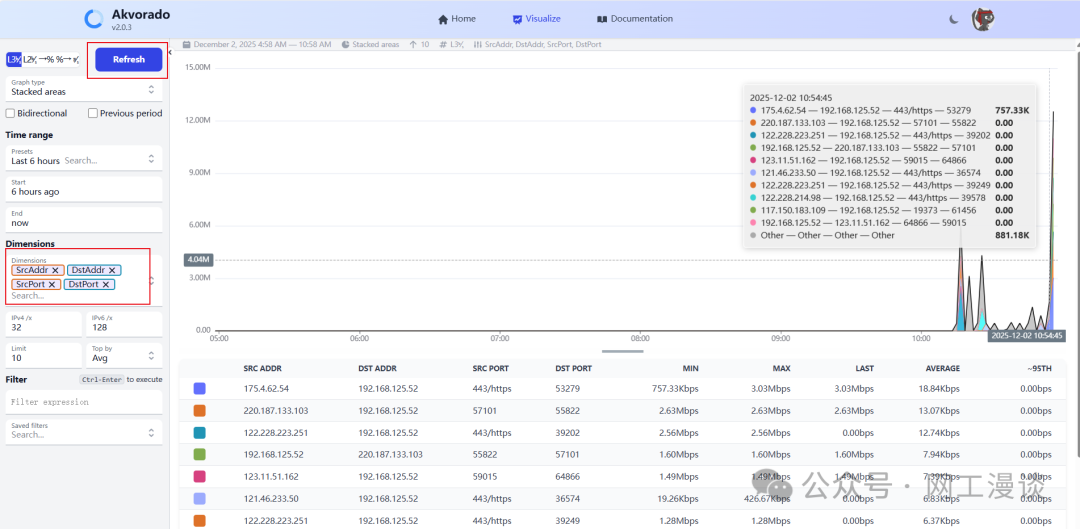This screenshot has width=1080, height=529.
Task: Focus the IPv6 /x prefix field
Action: [124, 324]
